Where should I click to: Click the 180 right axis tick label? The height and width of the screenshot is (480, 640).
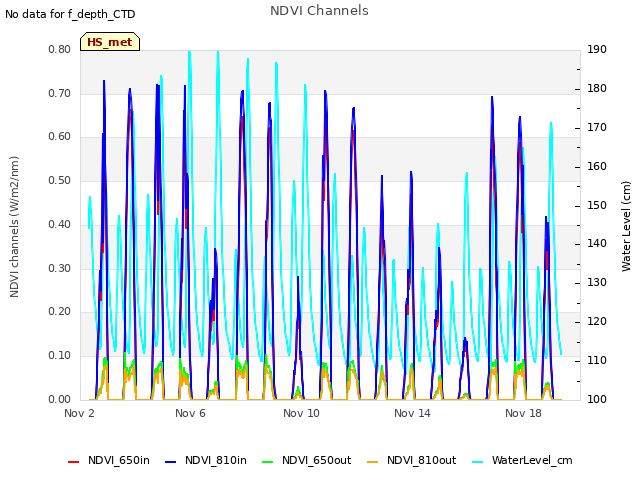[x=597, y=89]
